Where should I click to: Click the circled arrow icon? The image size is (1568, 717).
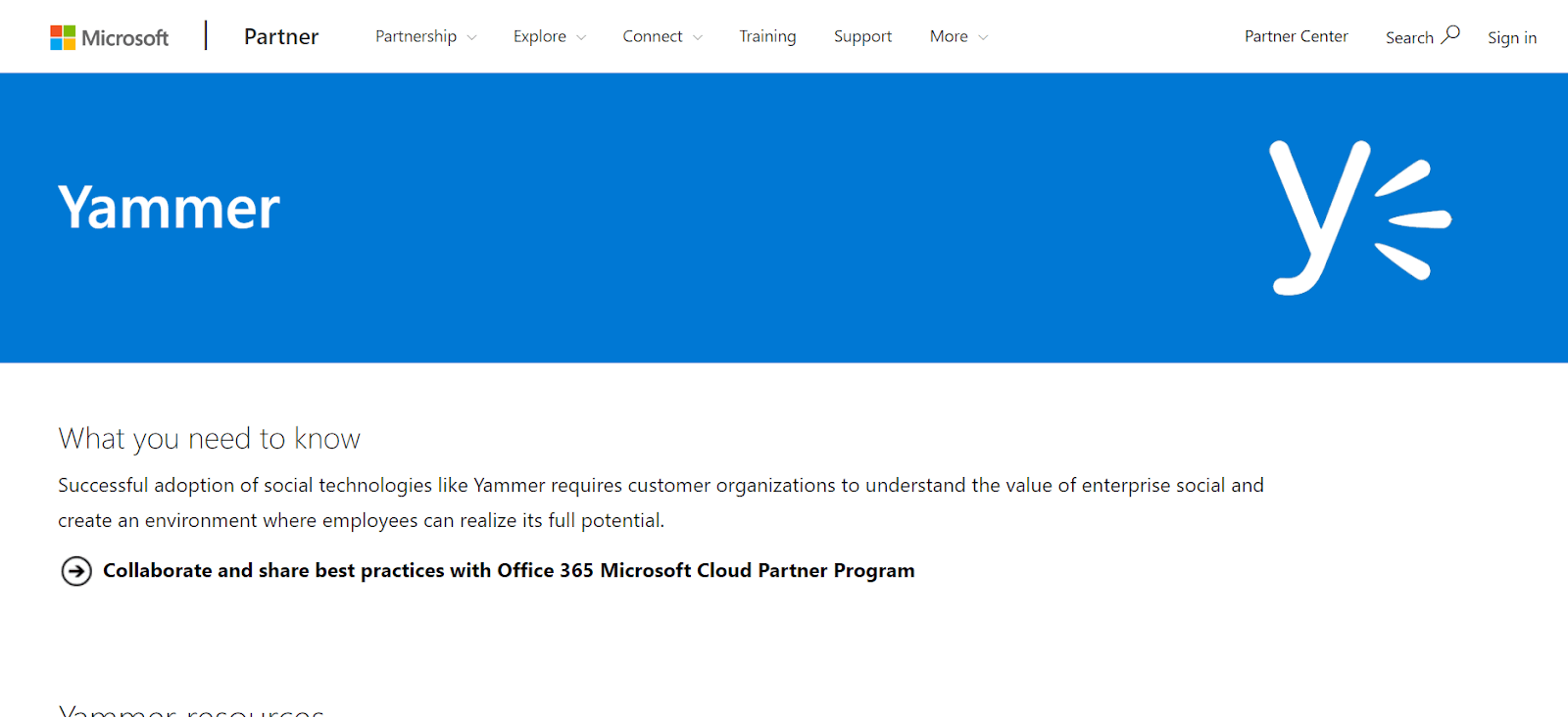tap(76, 571)
